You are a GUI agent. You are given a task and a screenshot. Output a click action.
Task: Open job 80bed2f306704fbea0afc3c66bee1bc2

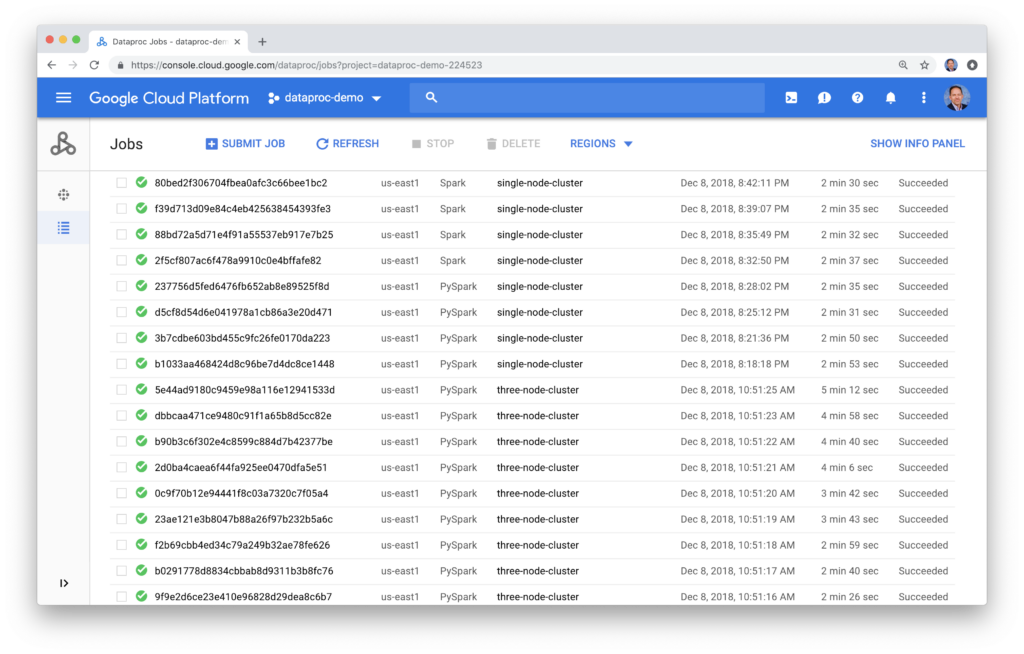coord(241,183)
